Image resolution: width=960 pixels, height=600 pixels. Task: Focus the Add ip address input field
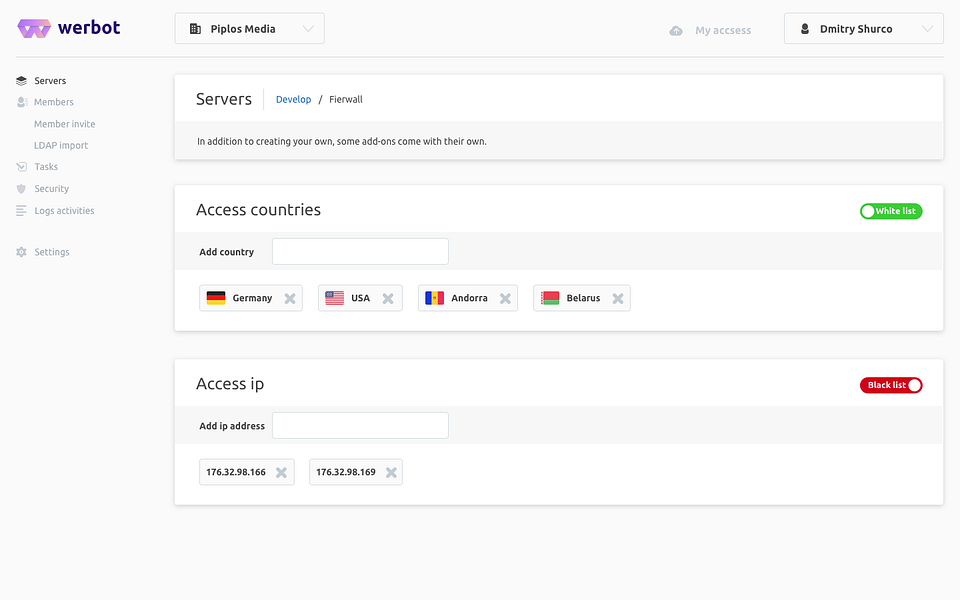click(x=360, y=426)
